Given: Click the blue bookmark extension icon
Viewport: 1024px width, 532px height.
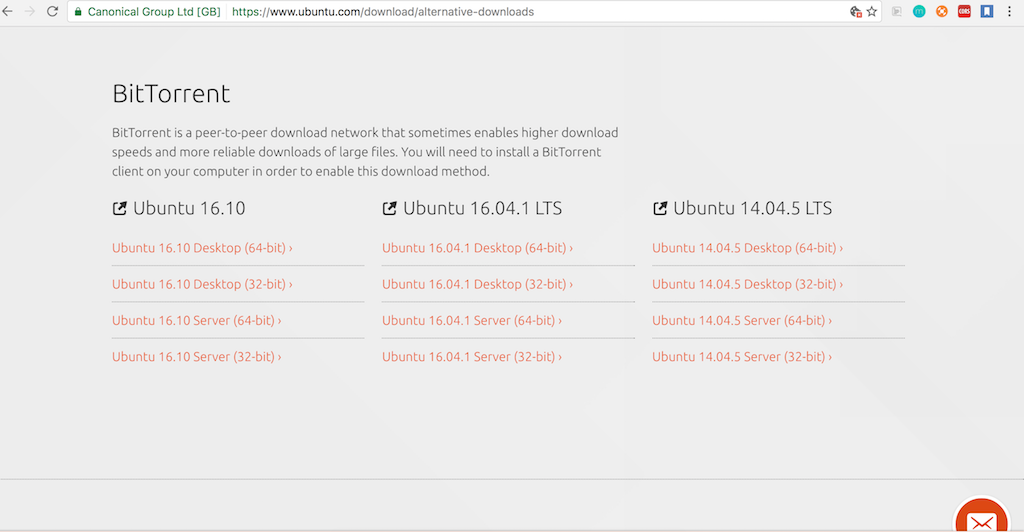Looking at the screenshot, I should pyautogui.click(x=986, y=12).
